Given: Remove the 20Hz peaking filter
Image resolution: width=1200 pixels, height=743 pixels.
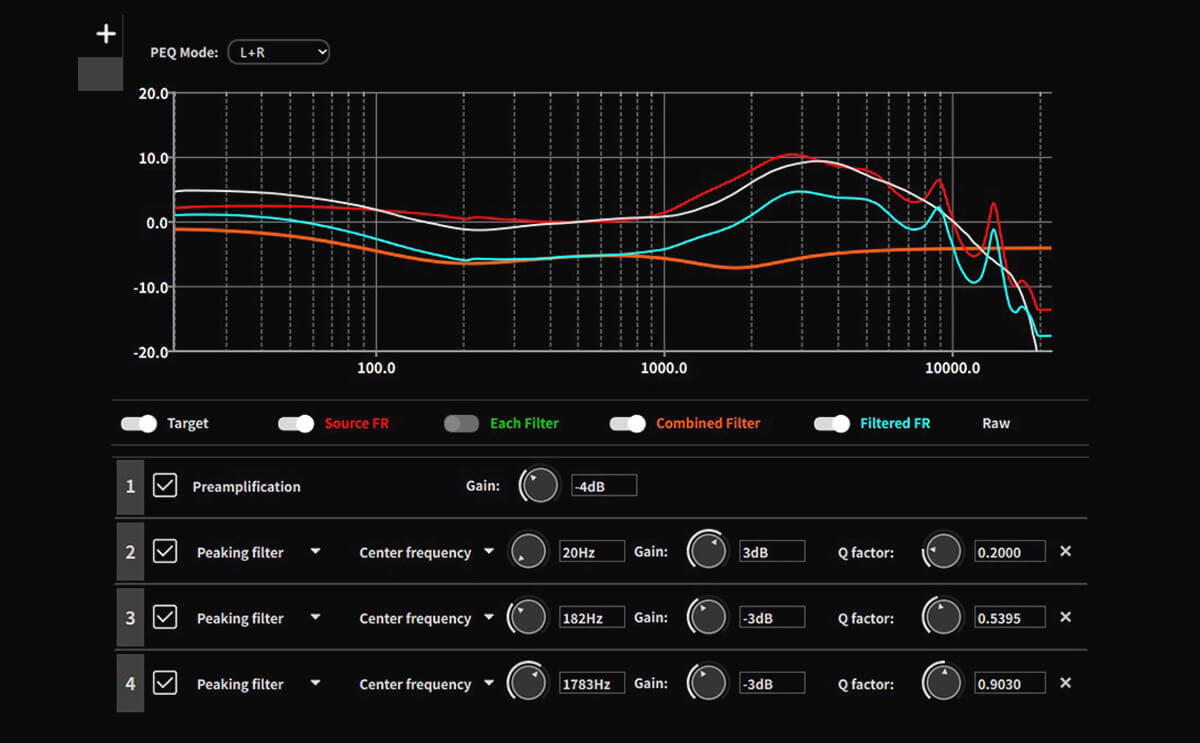Looking at the screenshot, I should [1065, 551].
